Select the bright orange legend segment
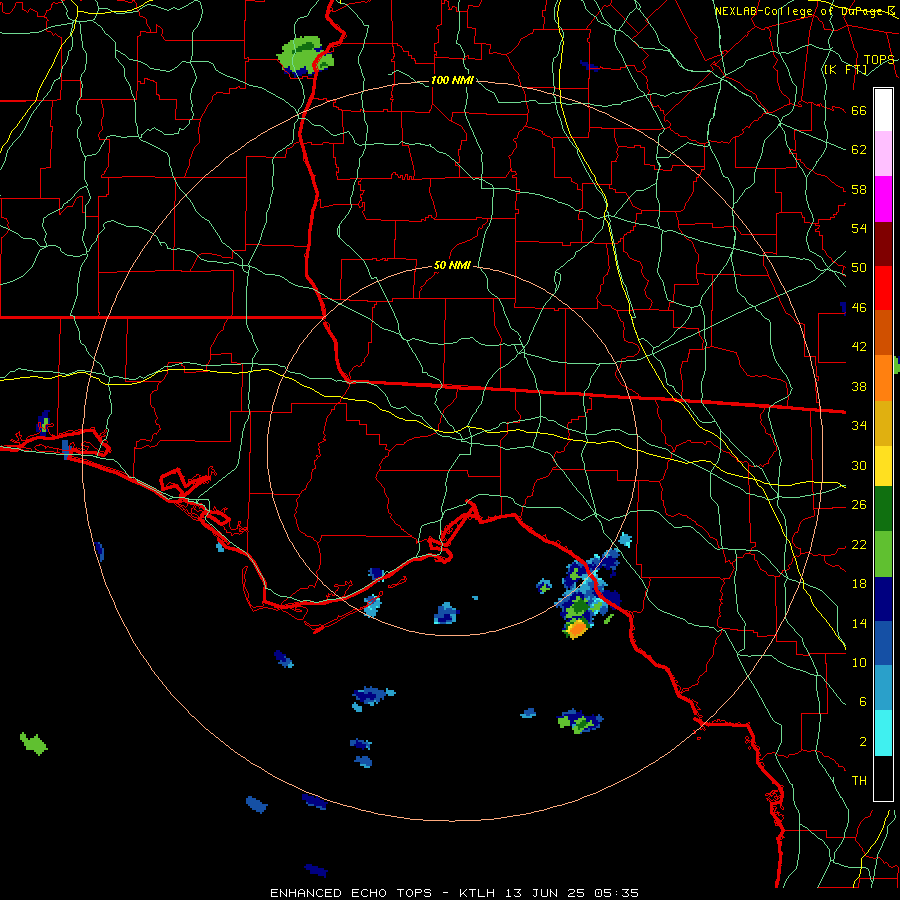 coord(883,378)
